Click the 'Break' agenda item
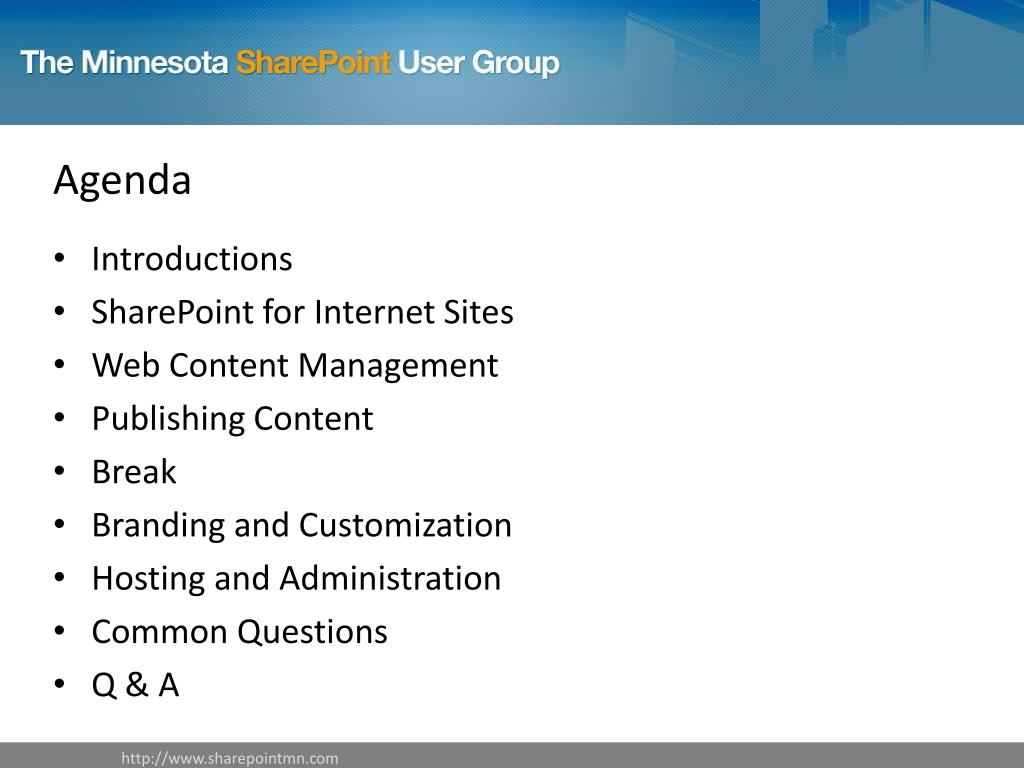The image size is (1024, 768). pos(134,472)
